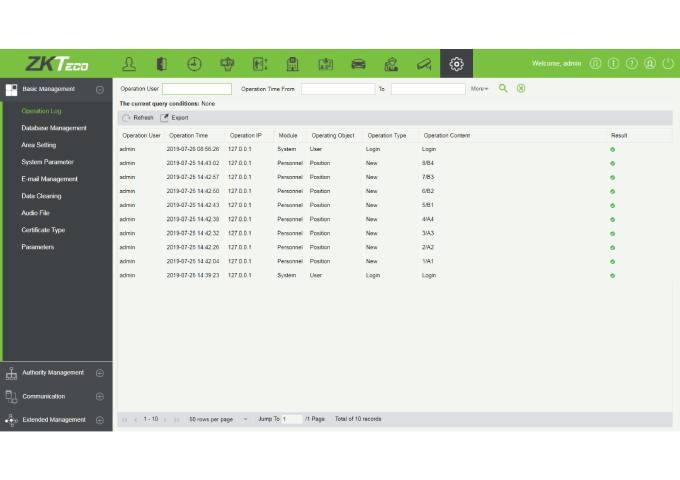Expand the Authority Management section
The height and width of the screenshot is (480, 680).
coord(100,373)
